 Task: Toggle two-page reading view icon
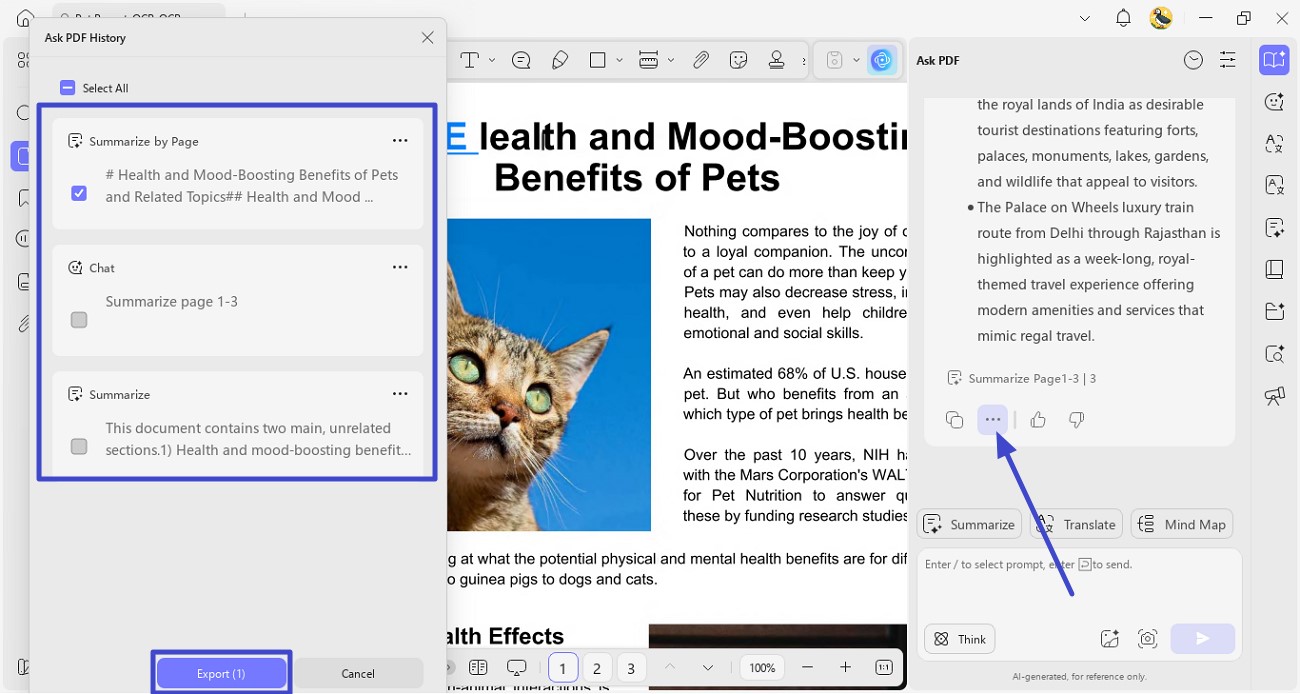[478, 667]
